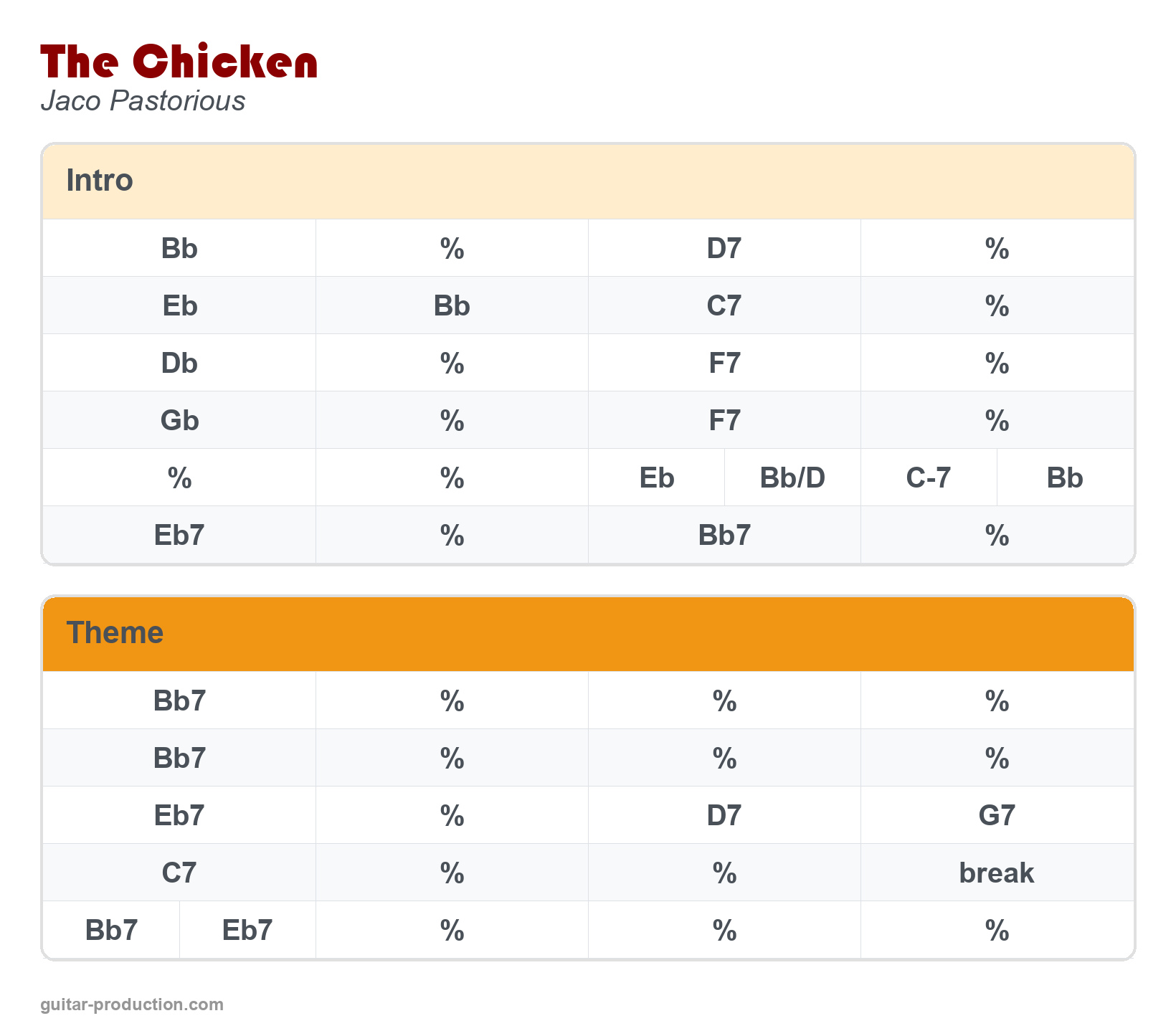Click the Jaco Pastorious composer name
Image resolution: width=1176 pixels, height=1031 pixels.
pyautogui.click(x=143, y=101)
